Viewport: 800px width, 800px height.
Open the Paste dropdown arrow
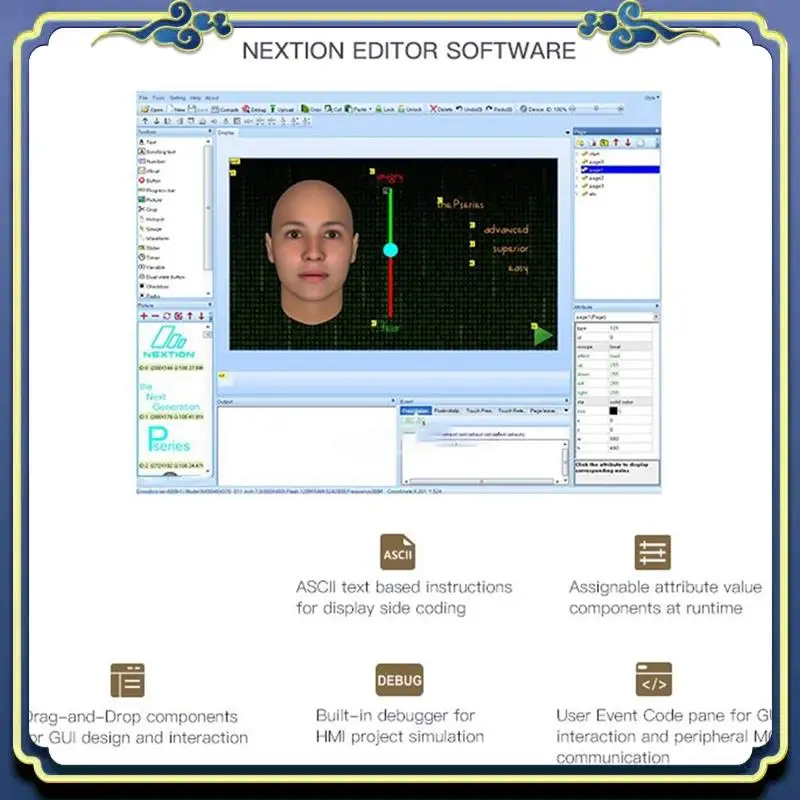[x=370, y=109]
